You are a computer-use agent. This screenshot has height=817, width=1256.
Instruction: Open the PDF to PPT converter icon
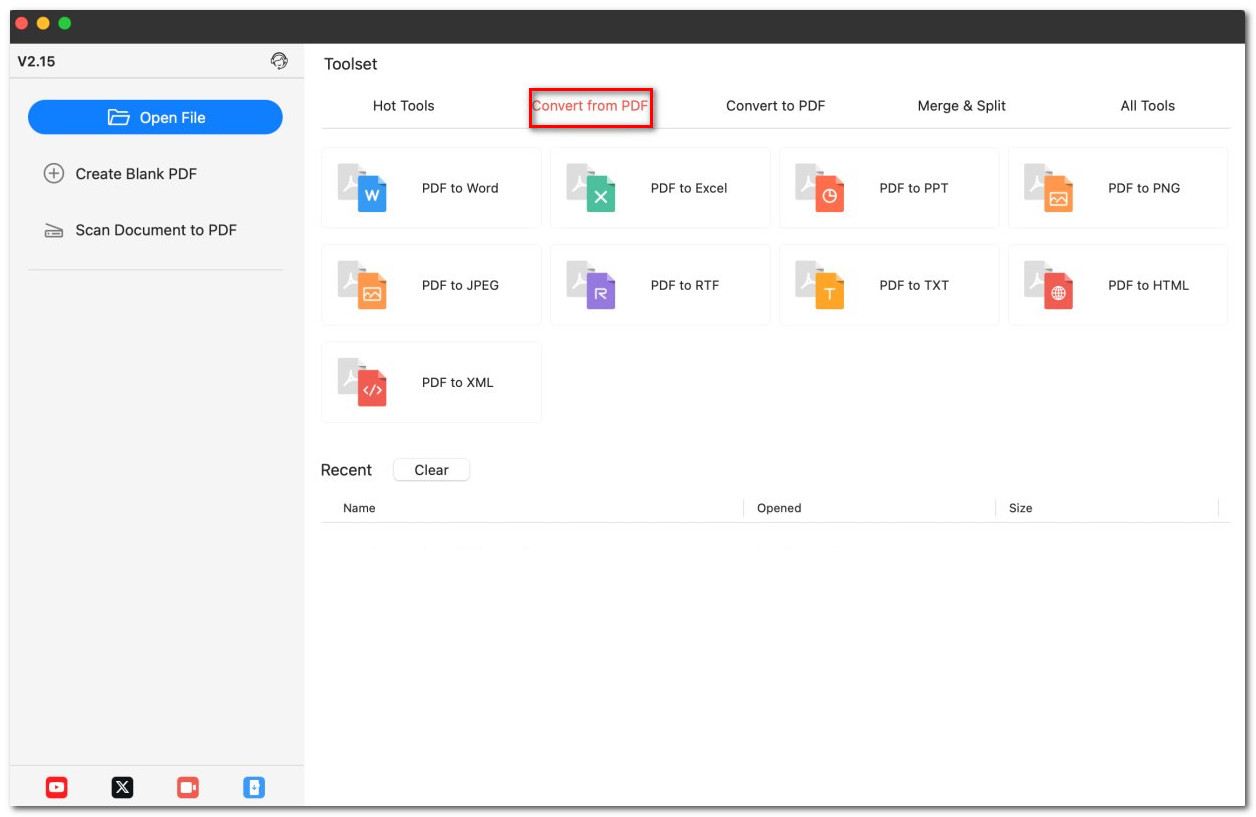tap(820, 188)
